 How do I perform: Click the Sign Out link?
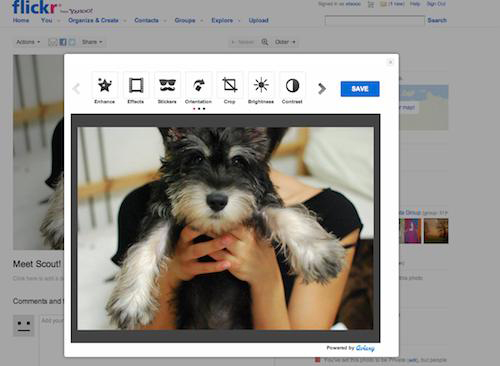[436, 4]
